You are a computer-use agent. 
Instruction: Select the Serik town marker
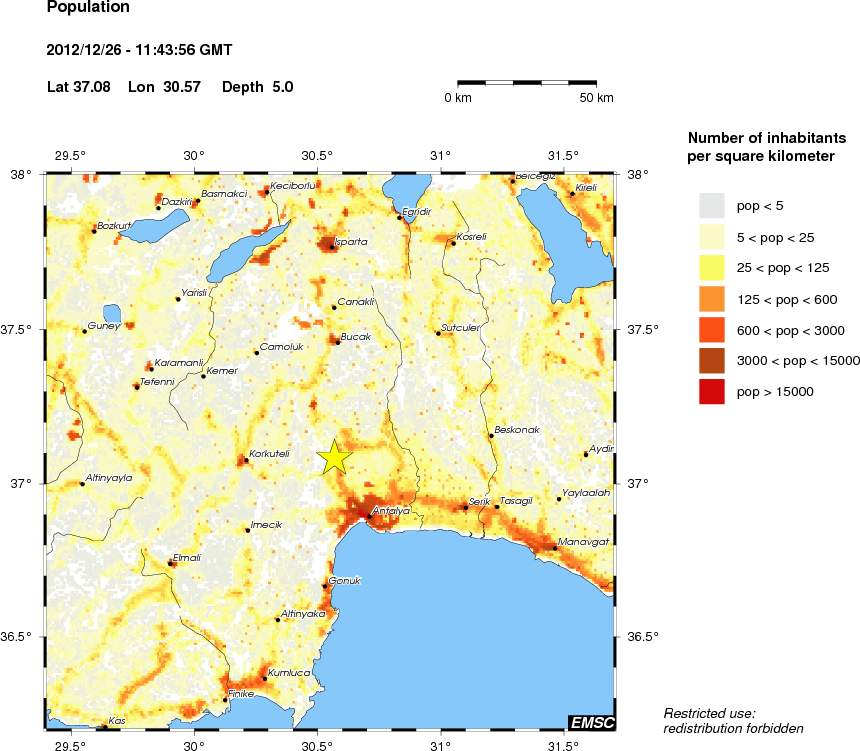[x=466, y=507]
